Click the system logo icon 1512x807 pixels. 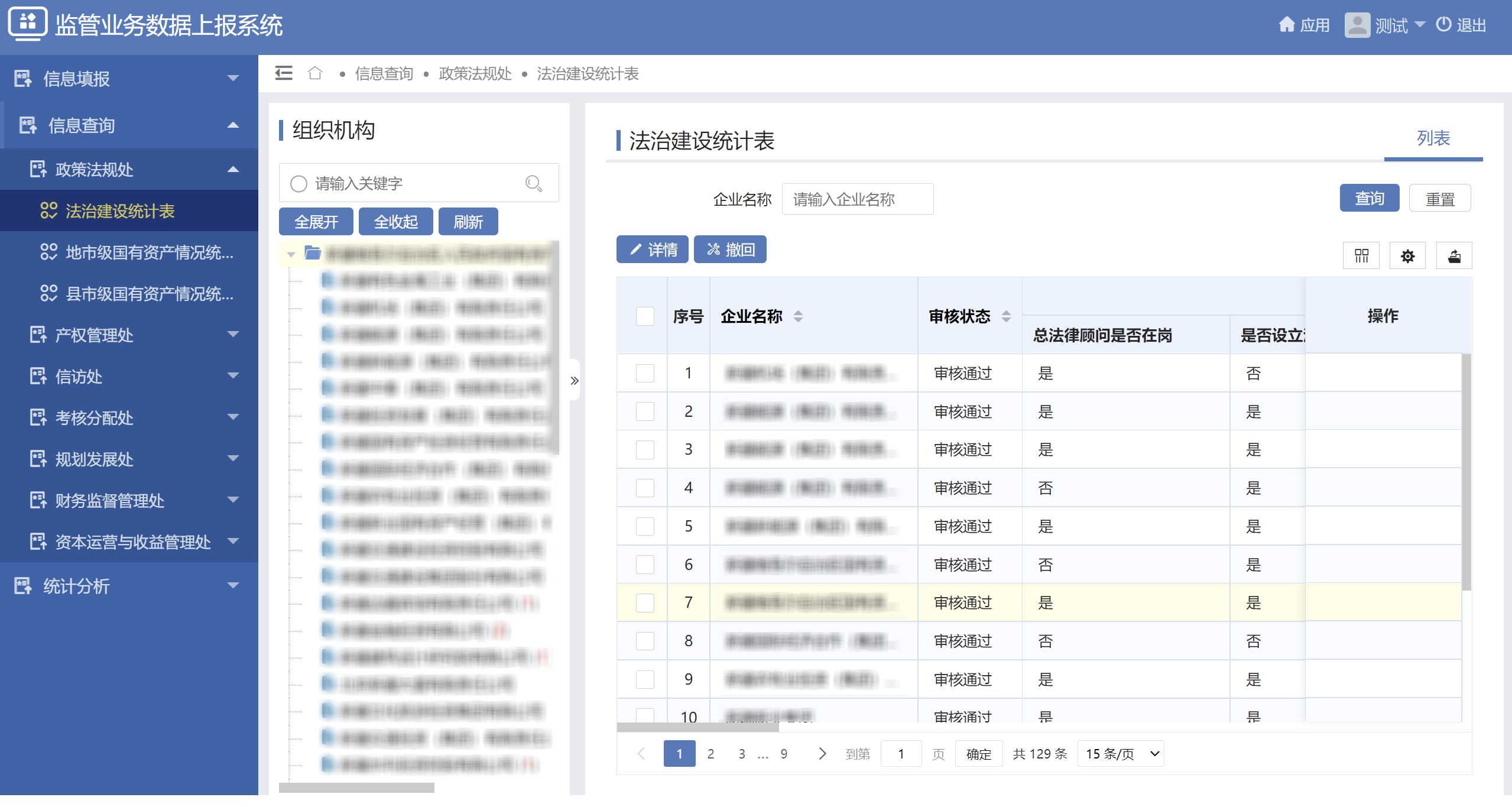[27, 24]
